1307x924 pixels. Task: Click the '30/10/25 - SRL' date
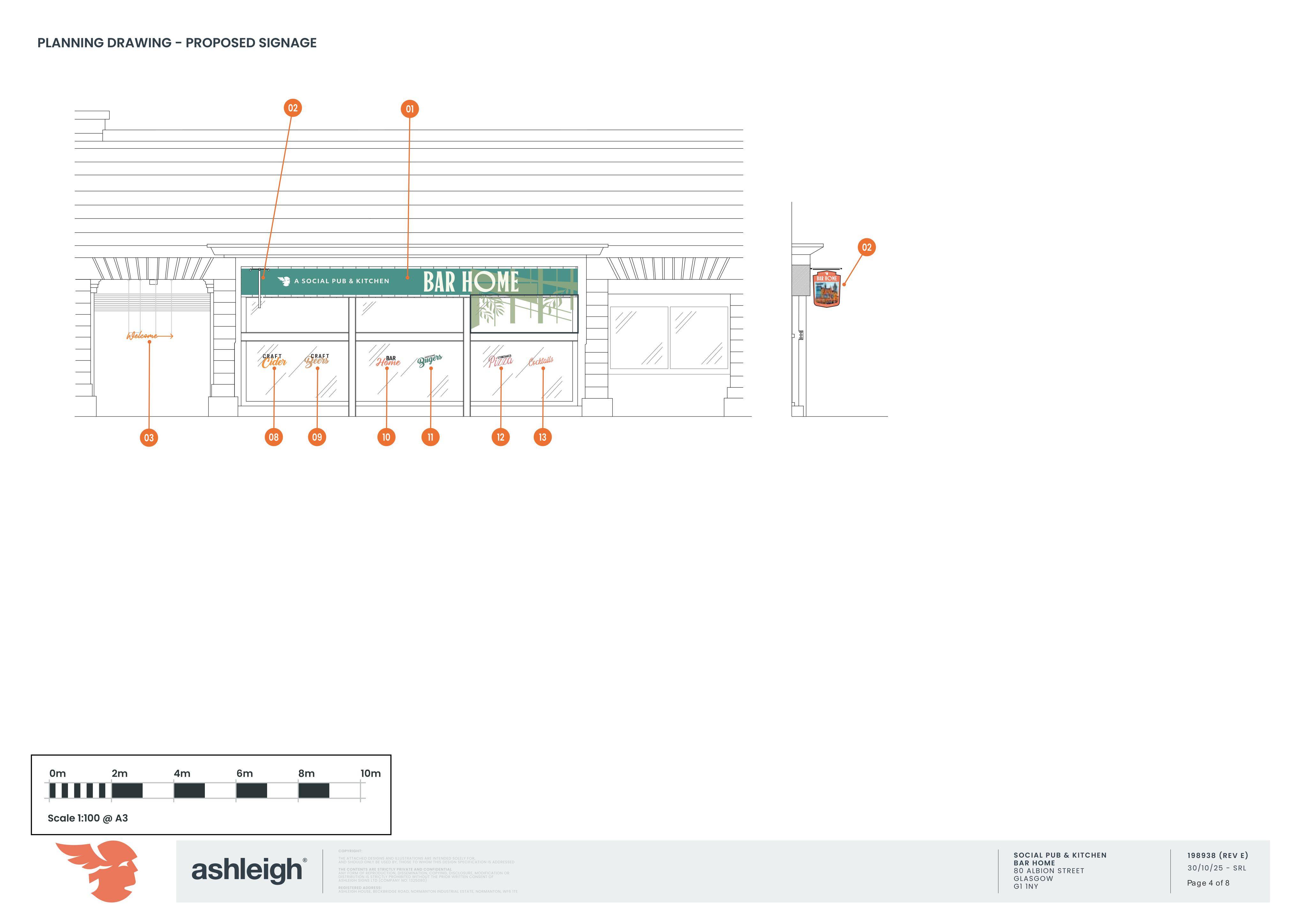1216,868
